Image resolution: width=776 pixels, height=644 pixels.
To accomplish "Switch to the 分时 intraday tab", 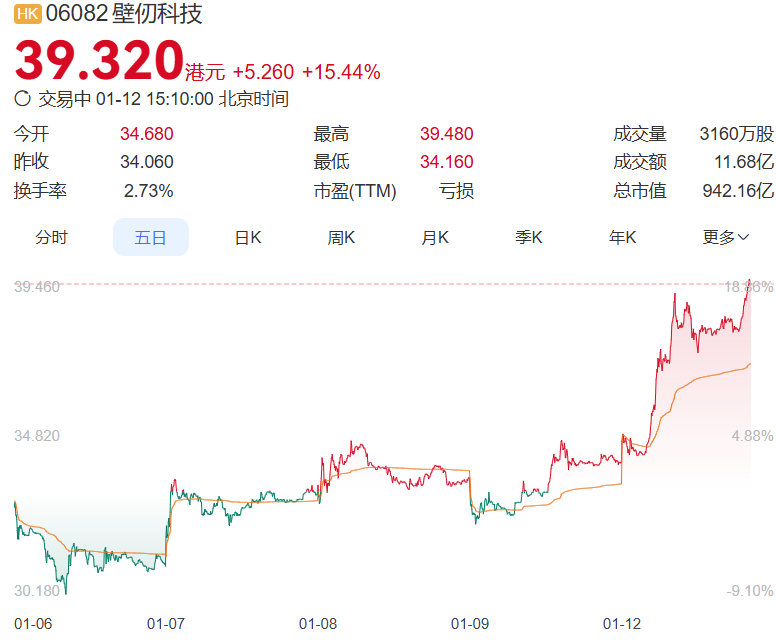I will pos(52,237).
